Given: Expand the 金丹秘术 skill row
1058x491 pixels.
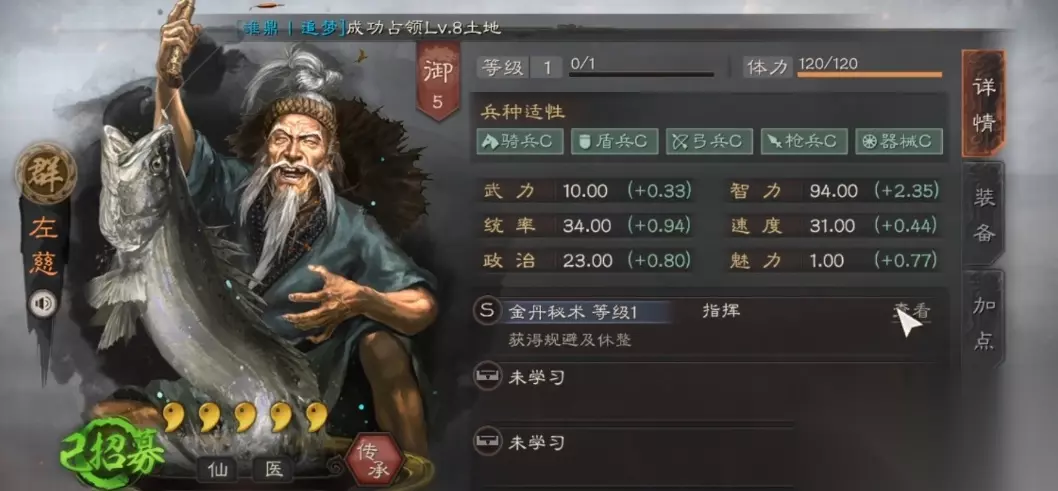Looking at the screenshot, I should (x=708, y=323).
